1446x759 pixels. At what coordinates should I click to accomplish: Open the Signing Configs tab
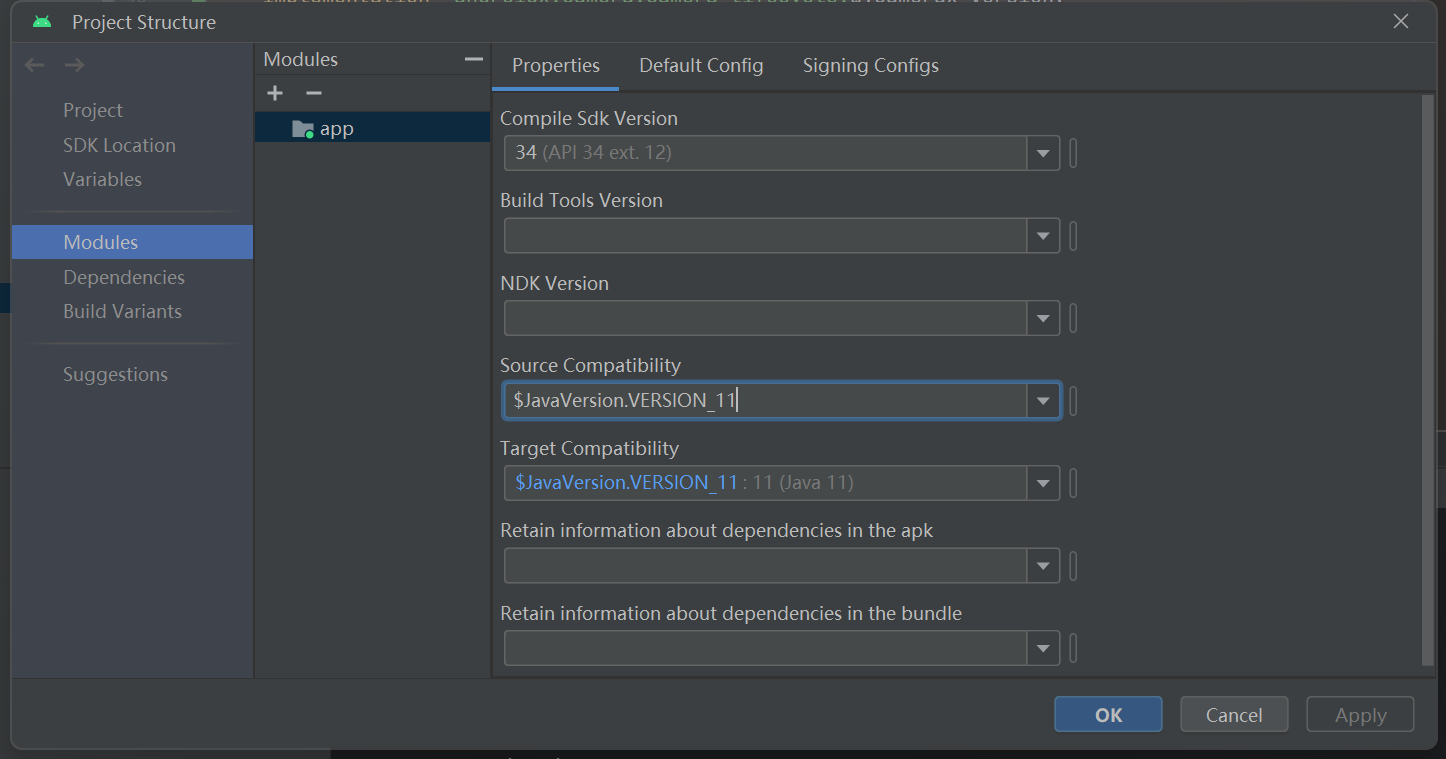(870, 66)
